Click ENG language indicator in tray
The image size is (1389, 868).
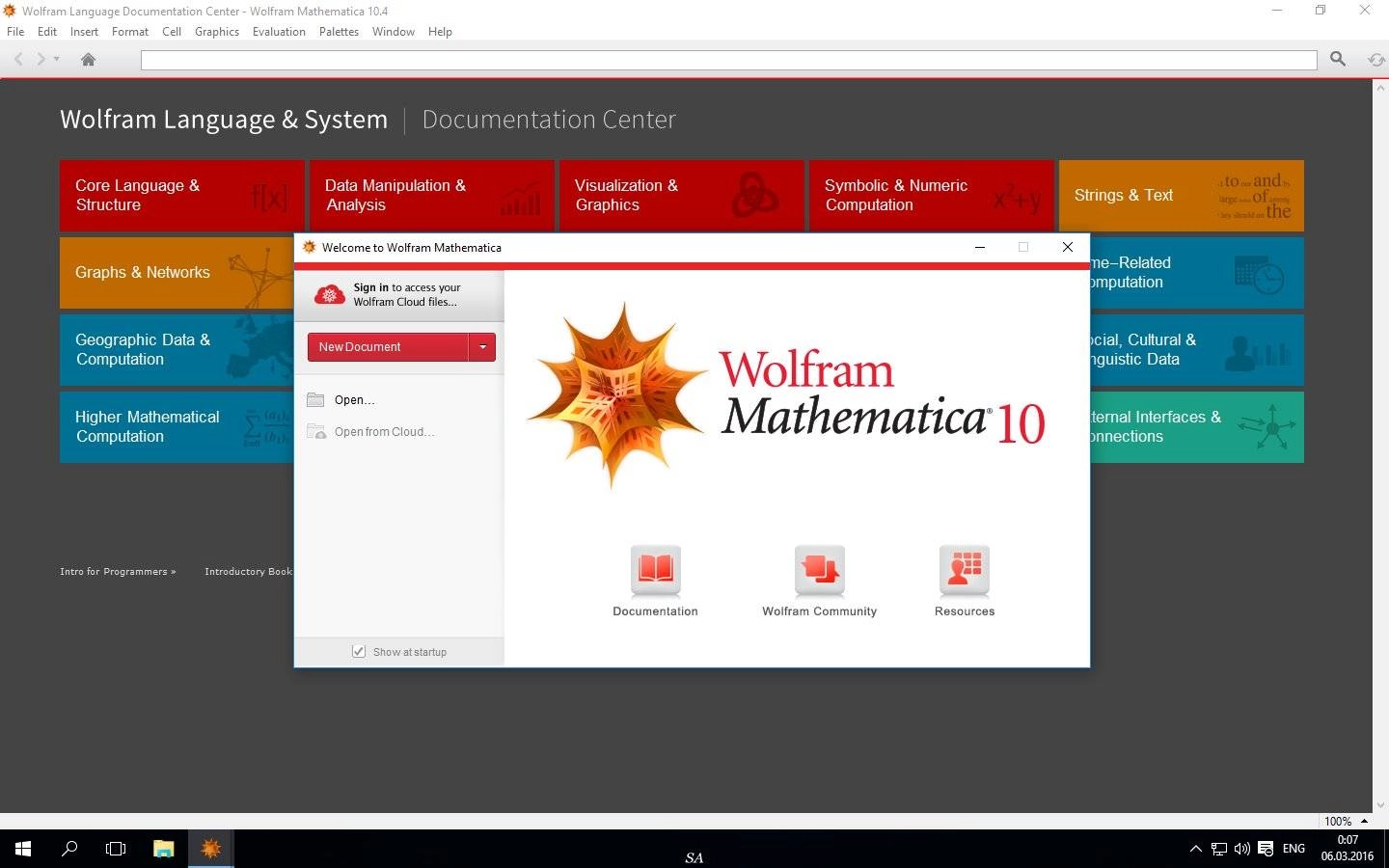1294,849
